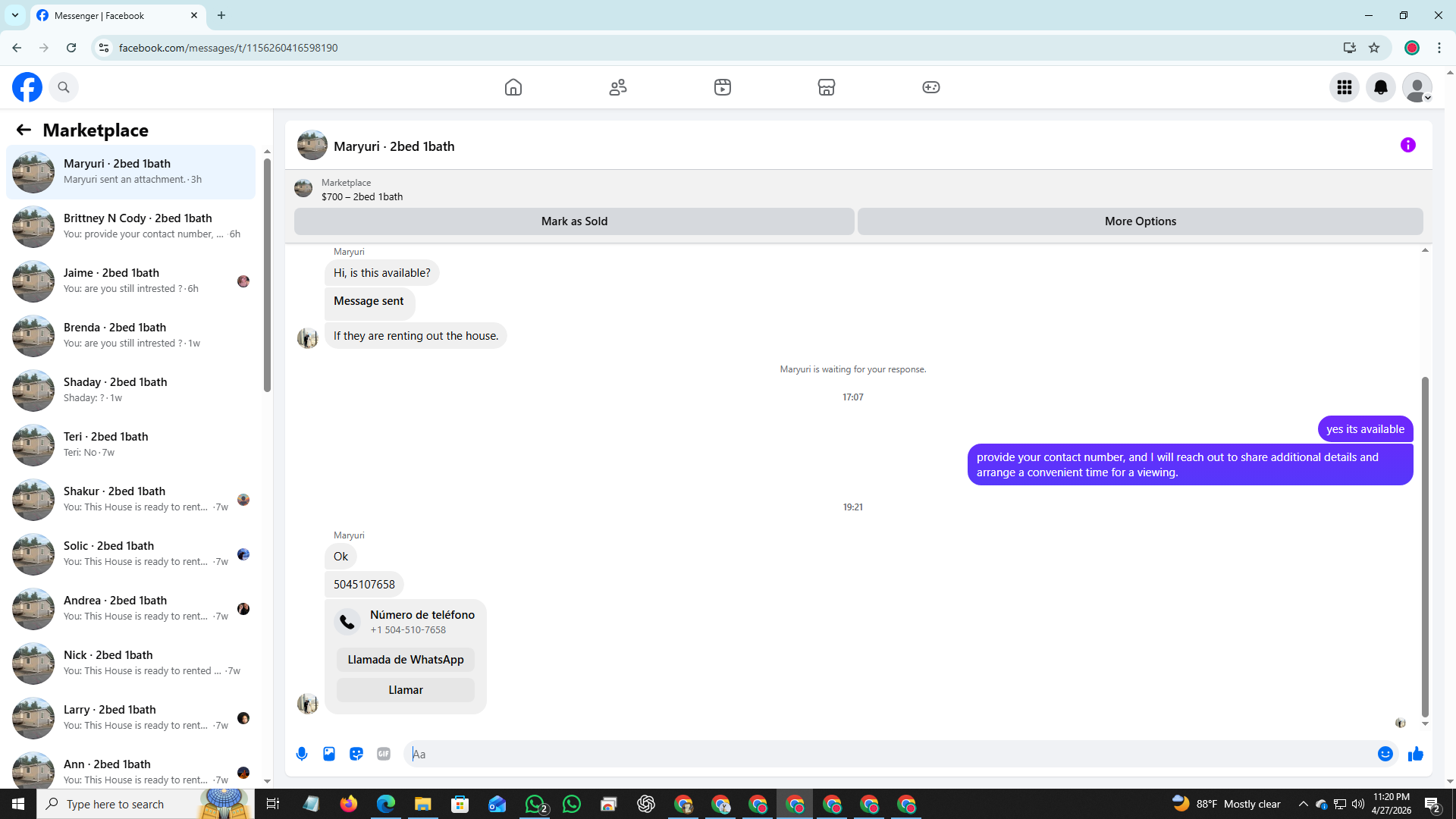Click the +1 504-510-7658 phone number

408,630
